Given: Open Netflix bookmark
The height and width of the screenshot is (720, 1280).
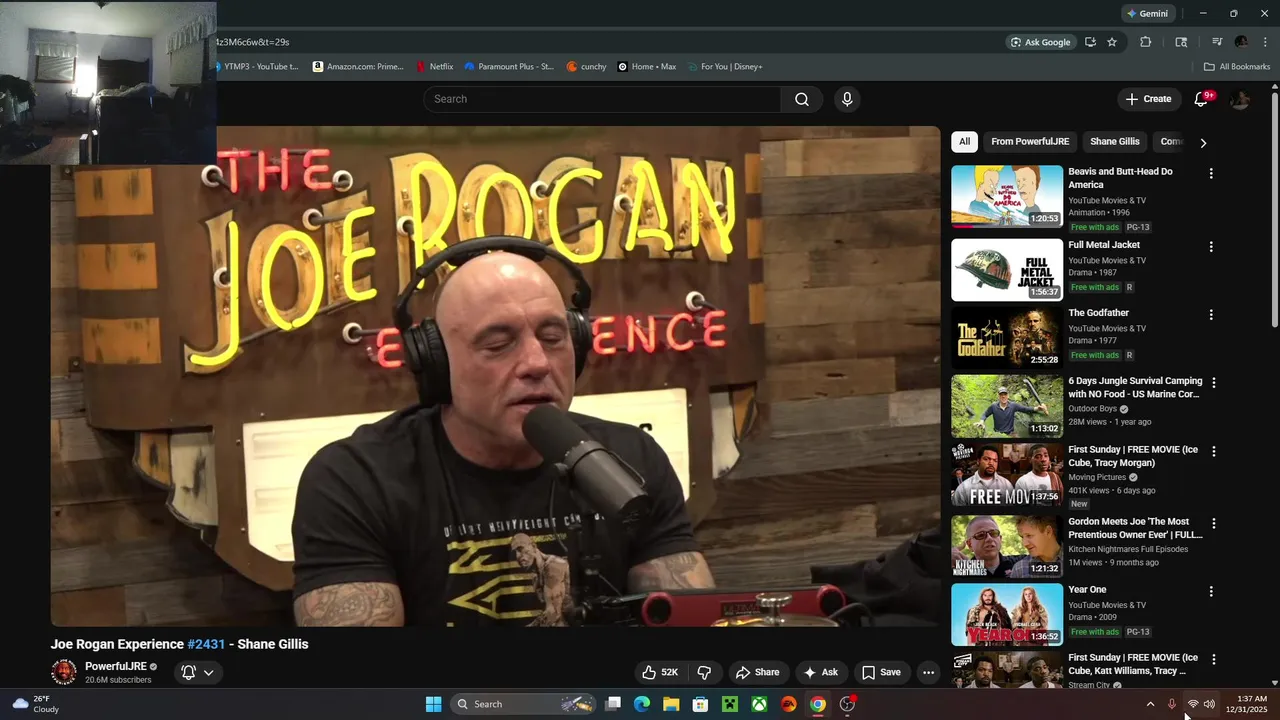Looking at the screenshot, I should 435,67.
